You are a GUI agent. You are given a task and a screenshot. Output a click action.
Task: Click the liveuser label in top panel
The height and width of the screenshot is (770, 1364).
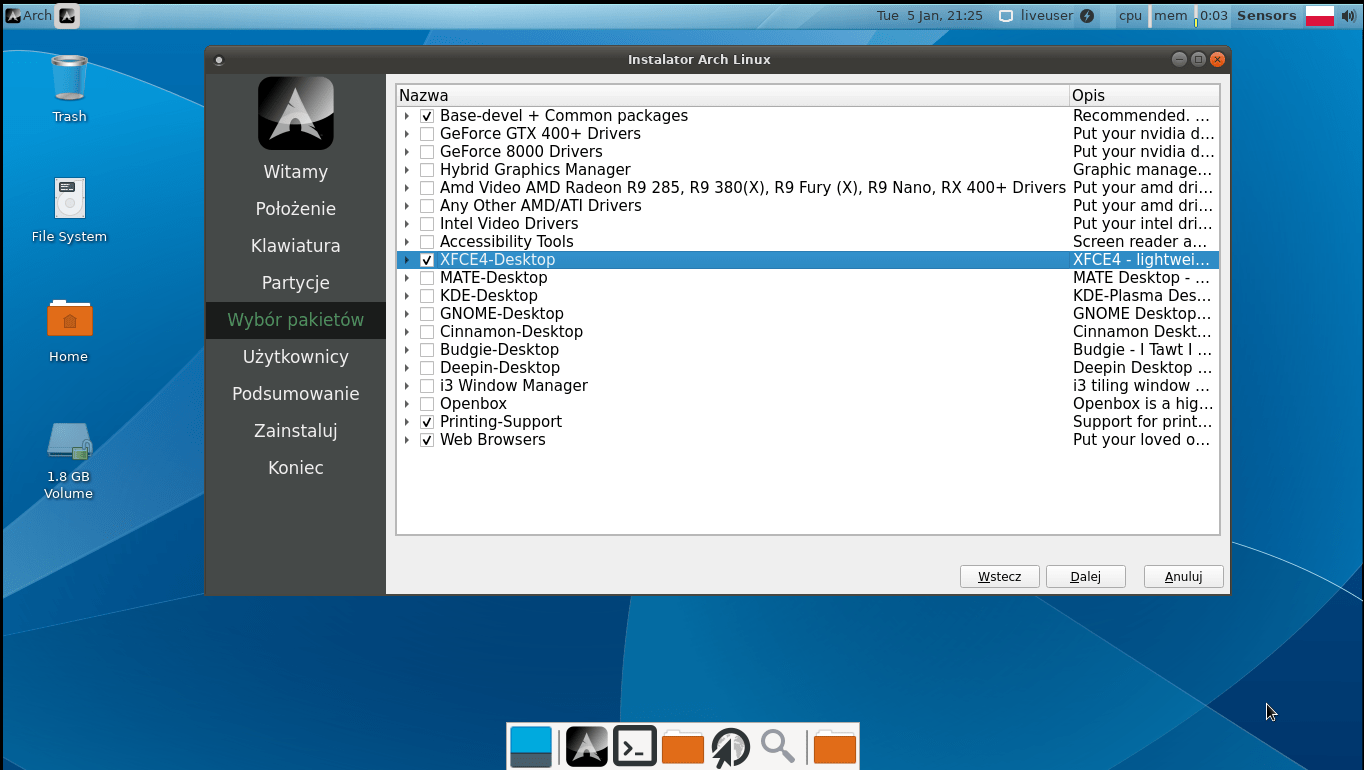pos(1047,16)
